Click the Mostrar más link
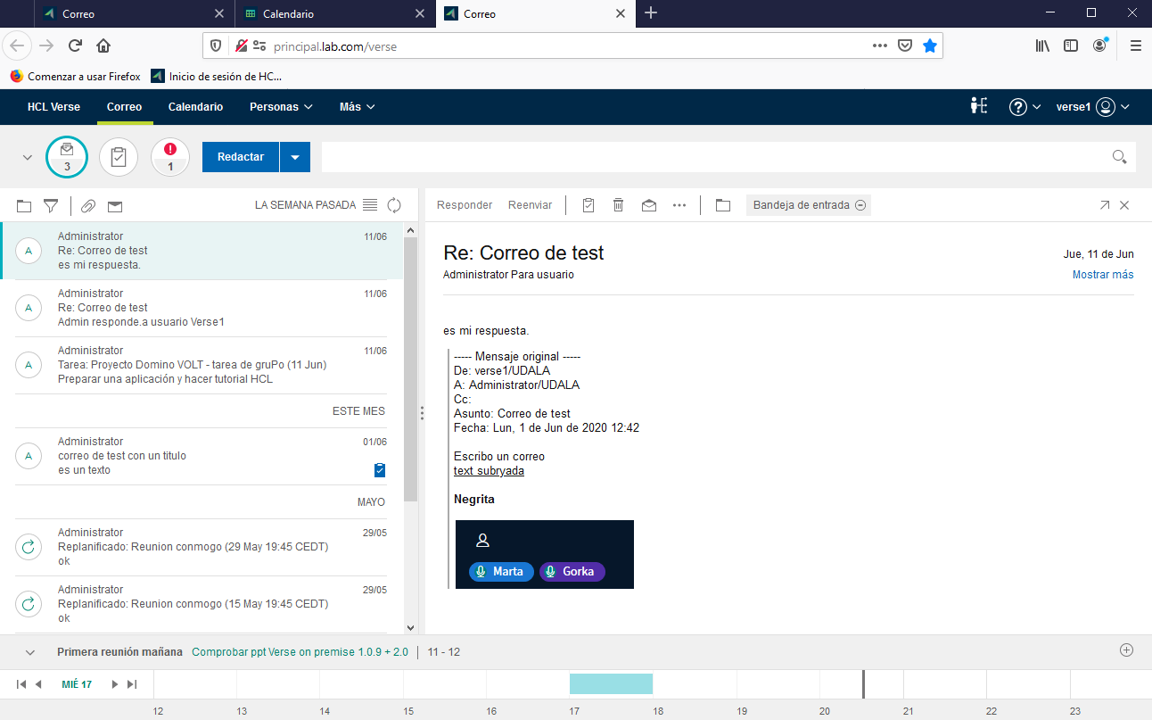This screenshot has height=720, width=1152. (1103, 274)
